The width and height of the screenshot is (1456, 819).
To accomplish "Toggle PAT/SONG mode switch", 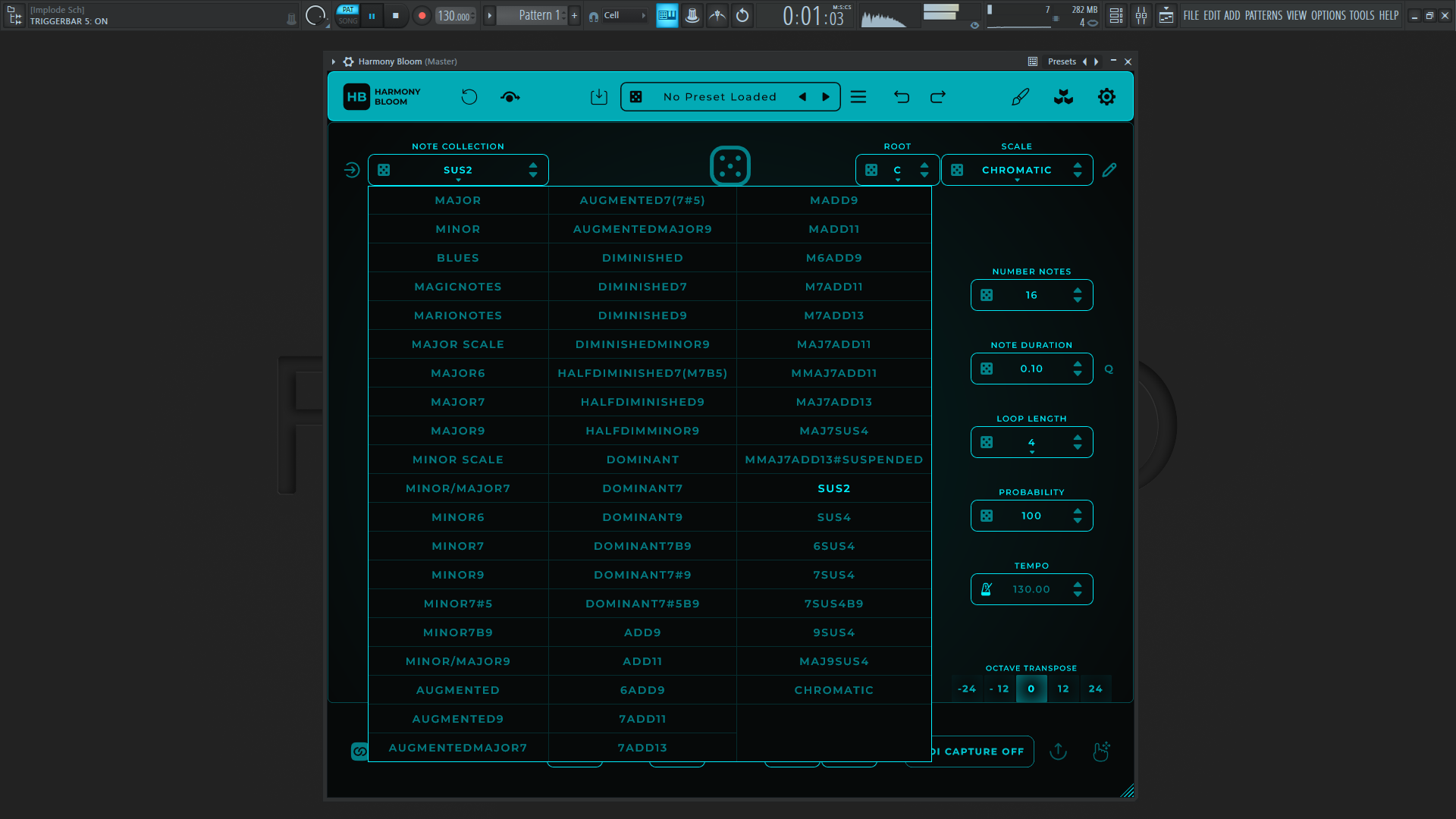I will pos(348,15).
